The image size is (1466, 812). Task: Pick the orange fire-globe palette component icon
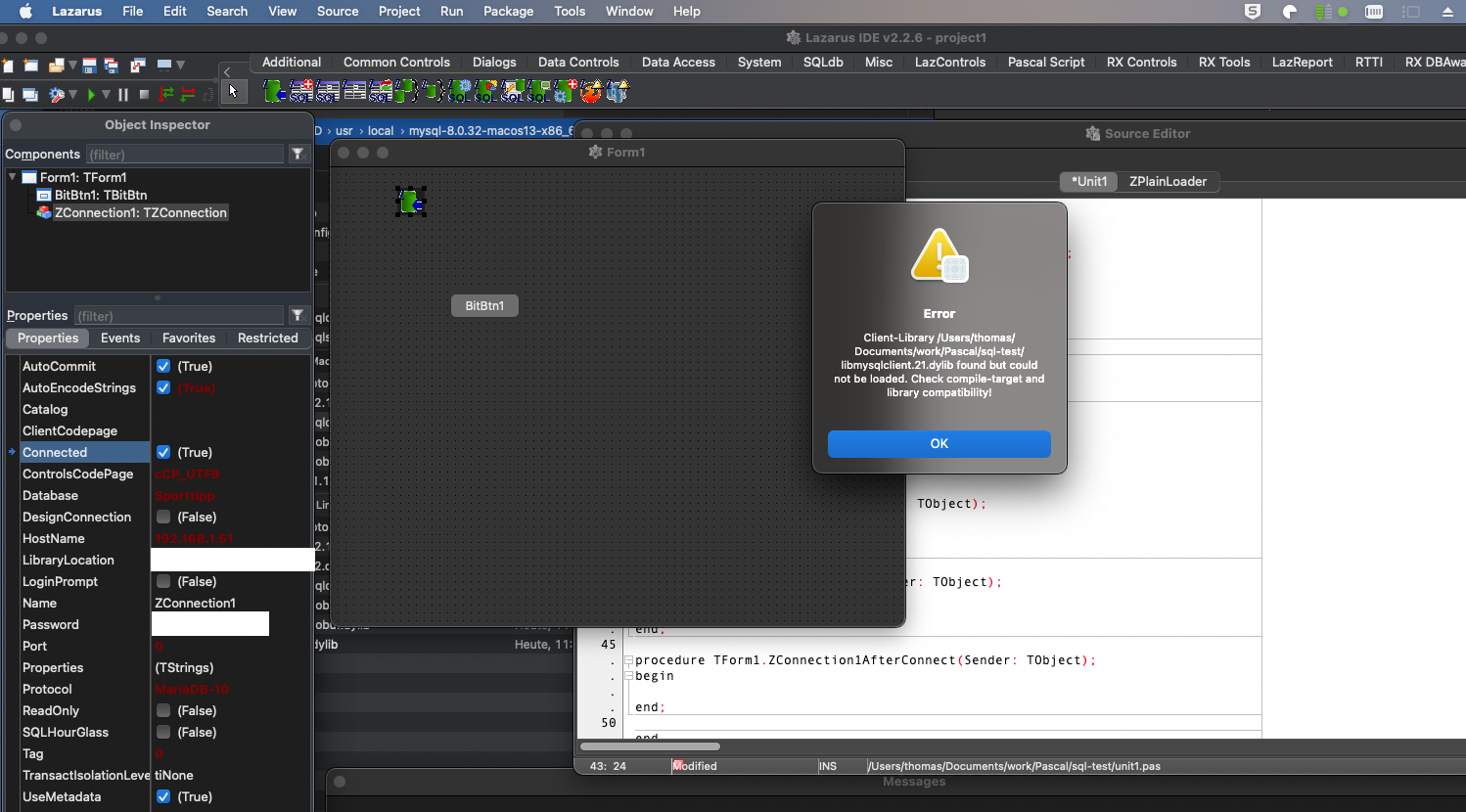click(591, 91)
